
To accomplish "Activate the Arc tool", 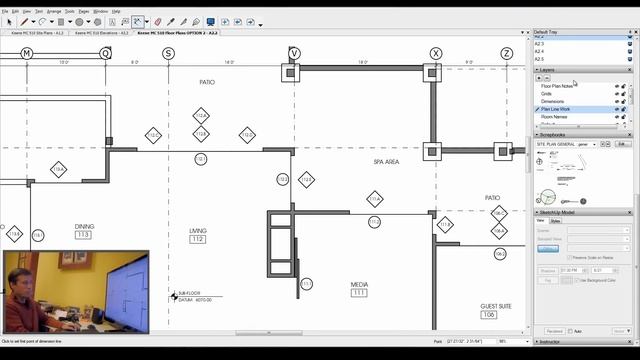I will 42,22.
